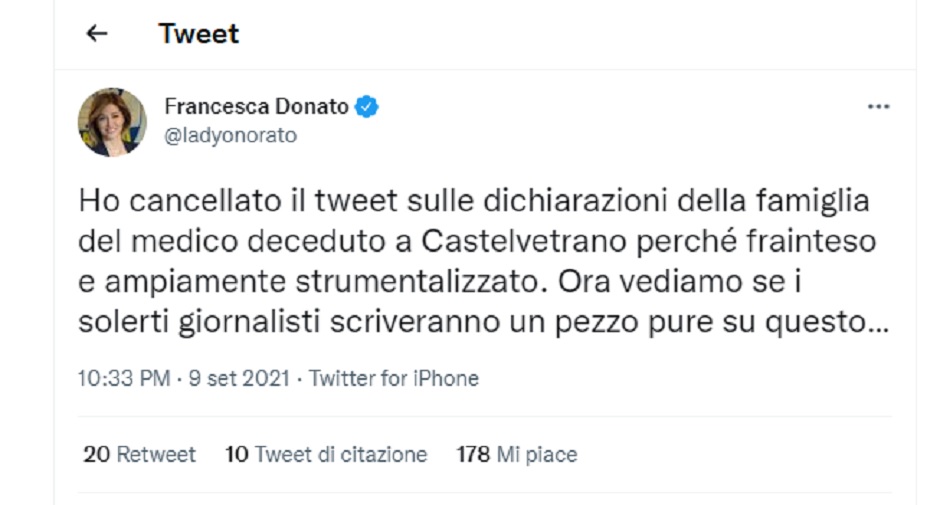The image size is (940, 505).
Task: Open Francesca Donato's profile picture
Action: coord(112,122)
